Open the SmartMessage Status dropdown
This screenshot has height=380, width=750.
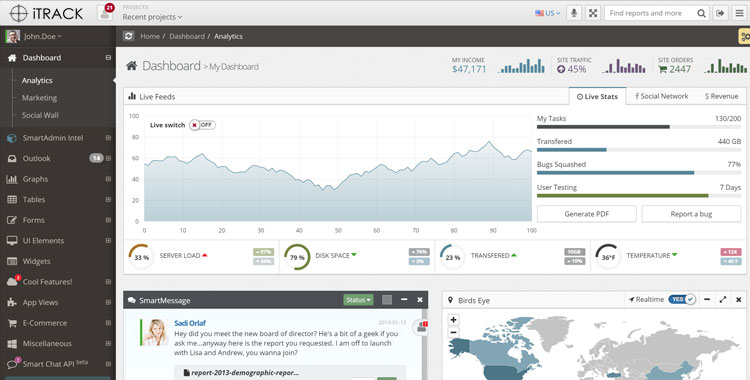[x=358, y=300]
